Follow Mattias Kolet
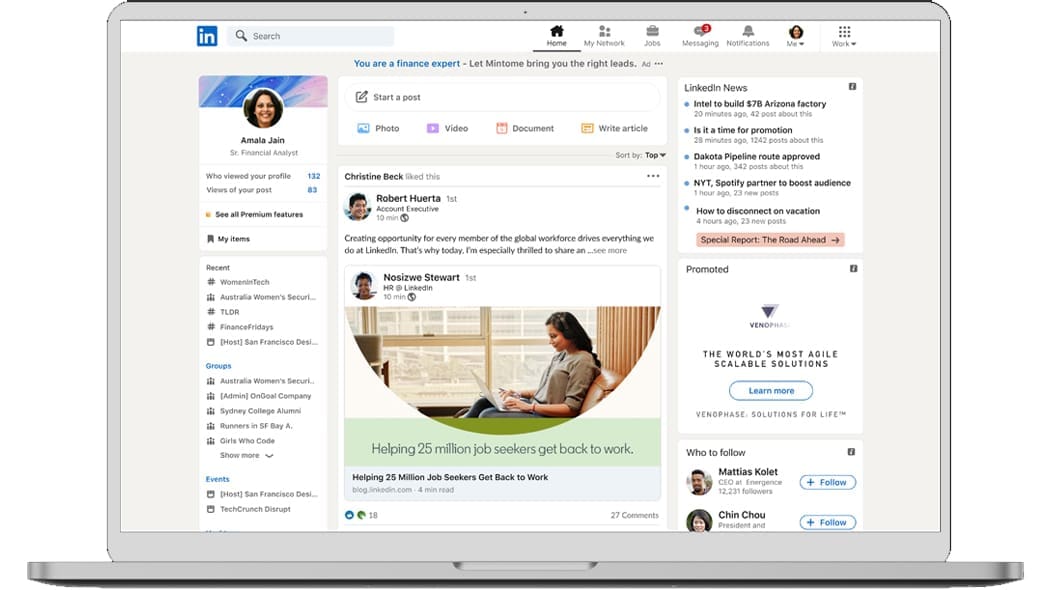Image resolution: width=1050 pixels, height=590 pixels. tap(828, 482)
